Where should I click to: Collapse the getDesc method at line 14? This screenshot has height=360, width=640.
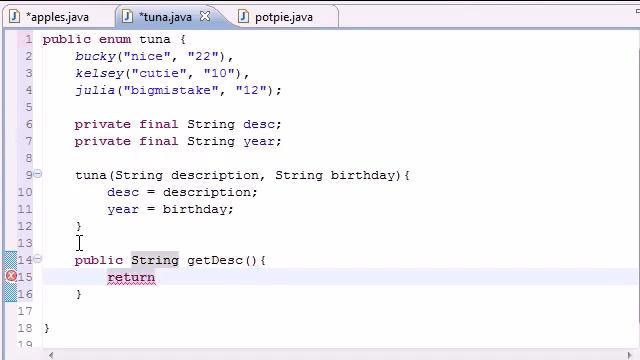point(38,259)
